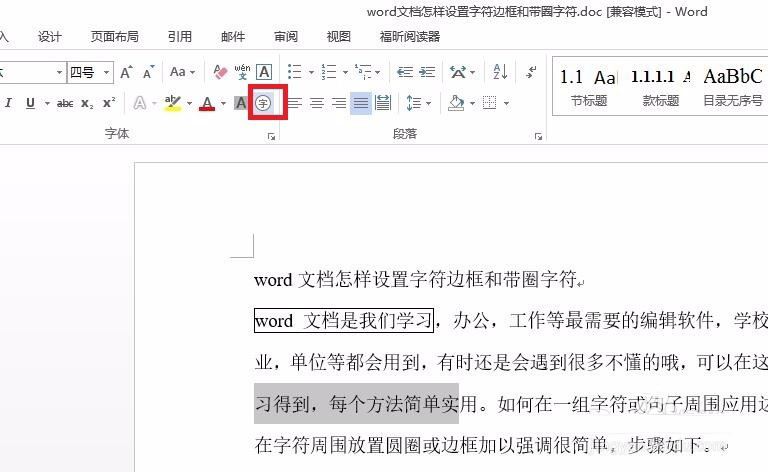Expand the numbering library arrow

[x=345, y=72]
